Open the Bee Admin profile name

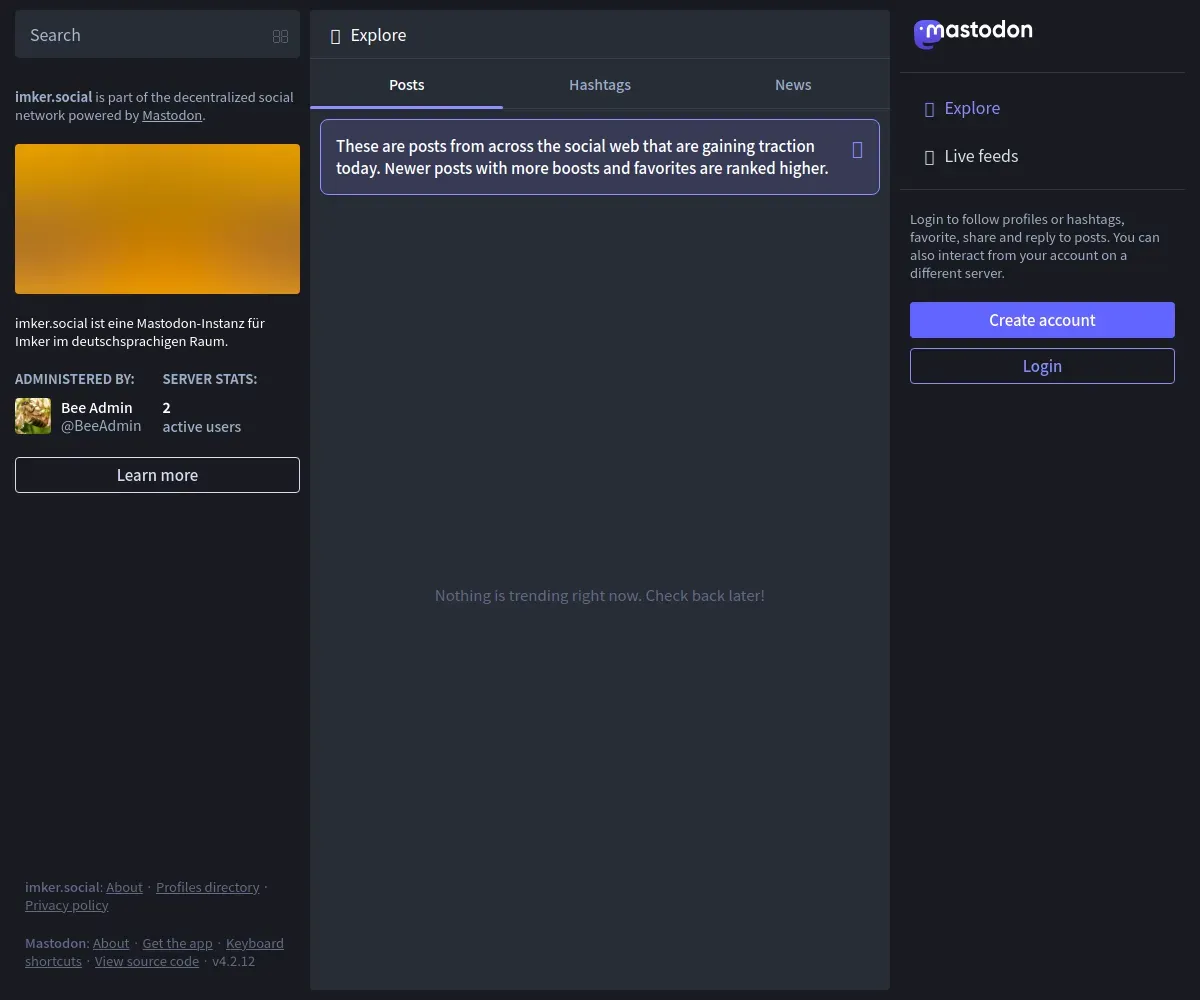coord(97,408)
